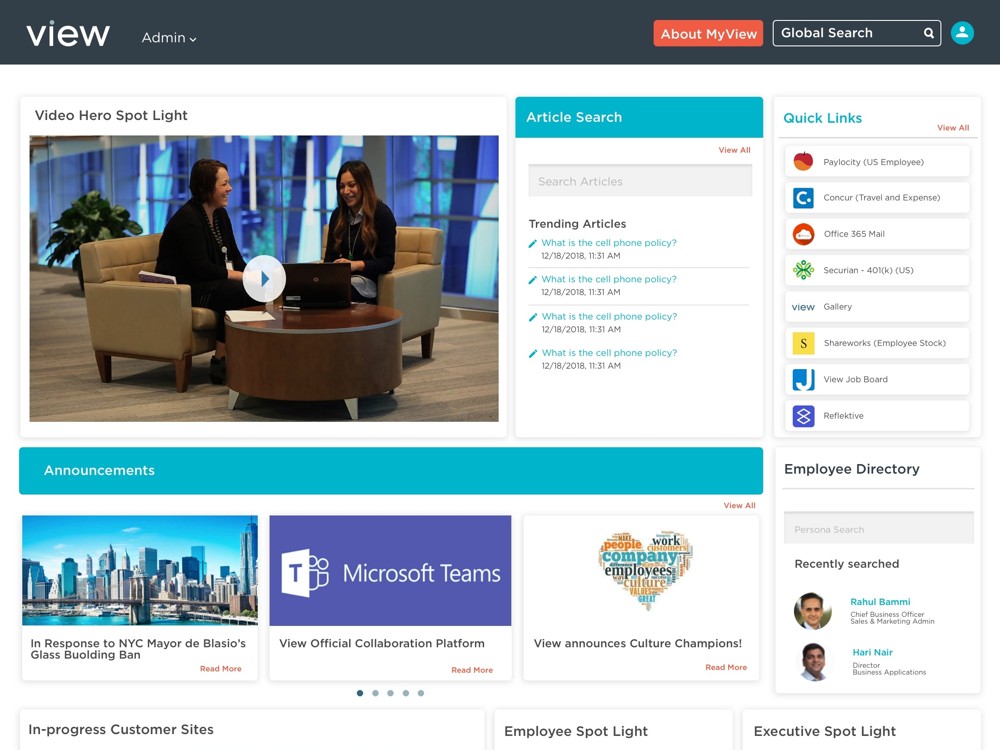Open Rahul Bammi profile link

pyautogui.click(x=880, y=601)
